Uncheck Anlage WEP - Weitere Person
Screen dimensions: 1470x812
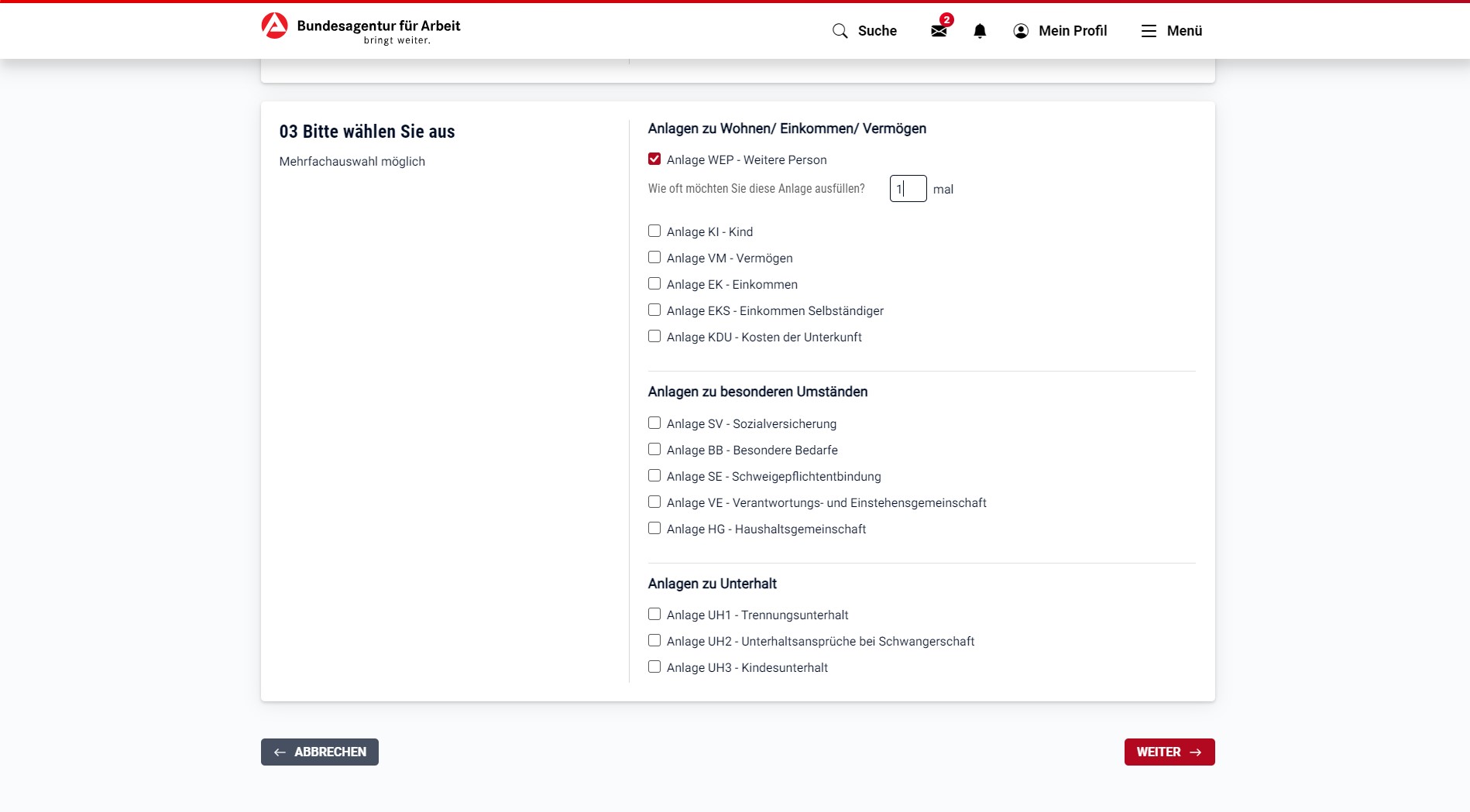click(654, 159)
